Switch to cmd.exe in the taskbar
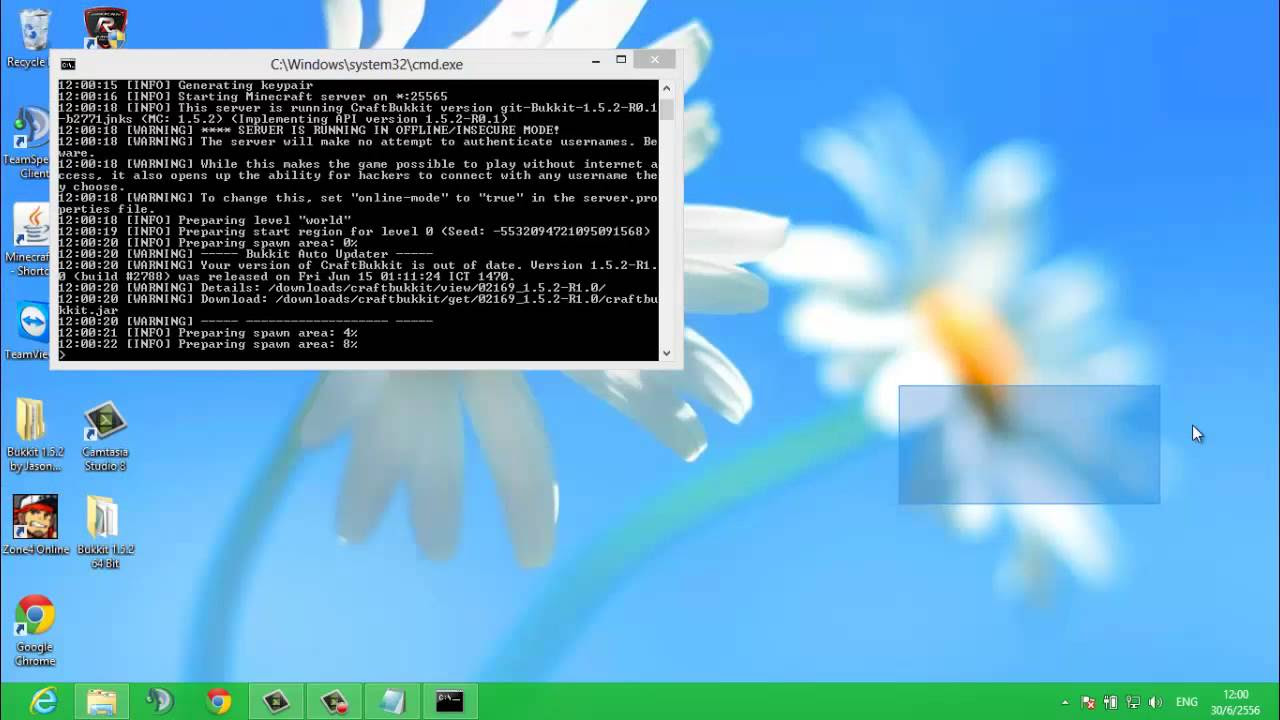The width and height of the screenshot is (1280, 720). pyautogui.click(x=450, y=701)
